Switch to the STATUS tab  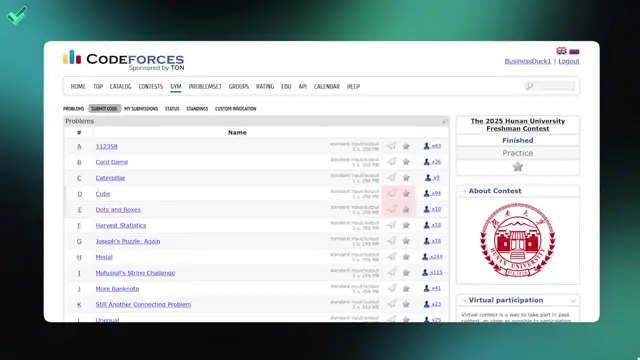click(x=172, y=109)
